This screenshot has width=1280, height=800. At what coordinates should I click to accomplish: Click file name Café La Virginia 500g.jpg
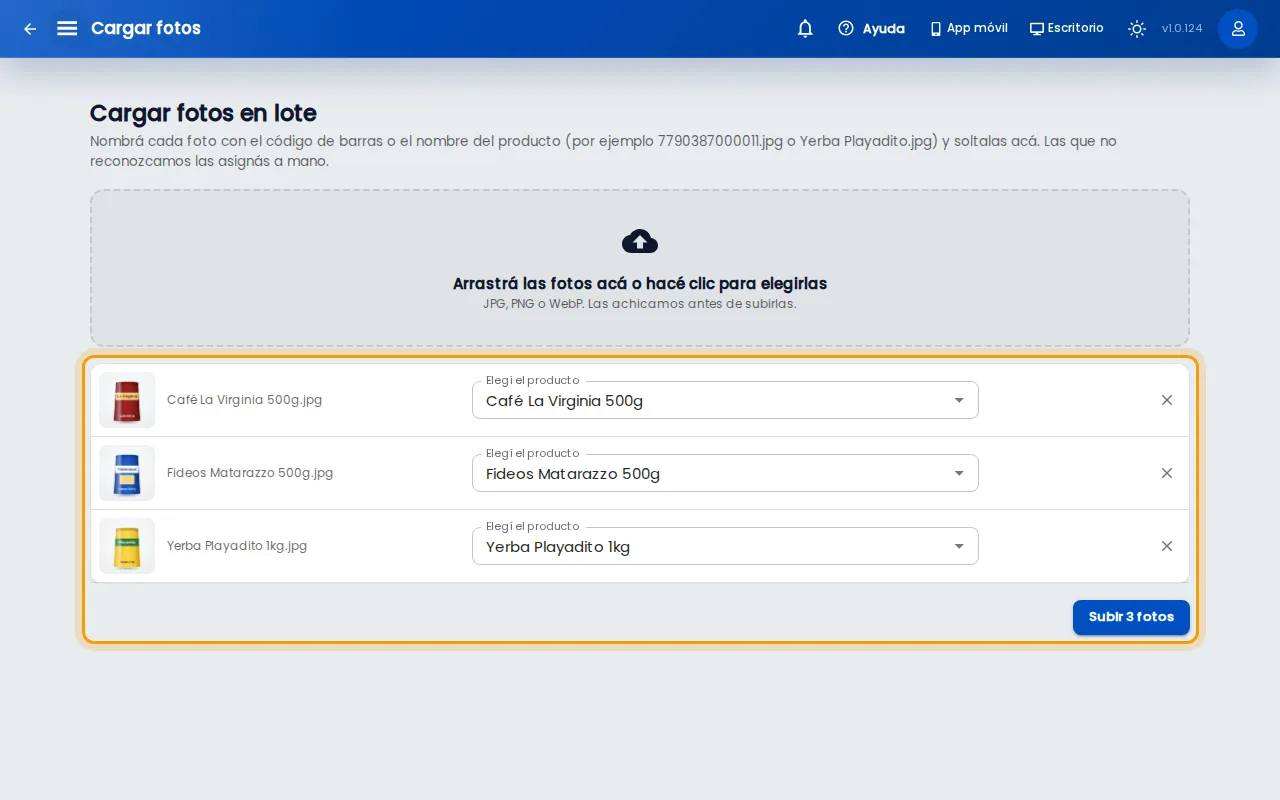pyautogui.click(x=244, y=400)
